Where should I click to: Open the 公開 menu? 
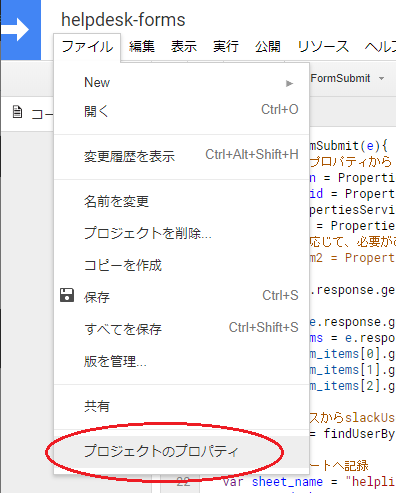[x=268, y=47]
